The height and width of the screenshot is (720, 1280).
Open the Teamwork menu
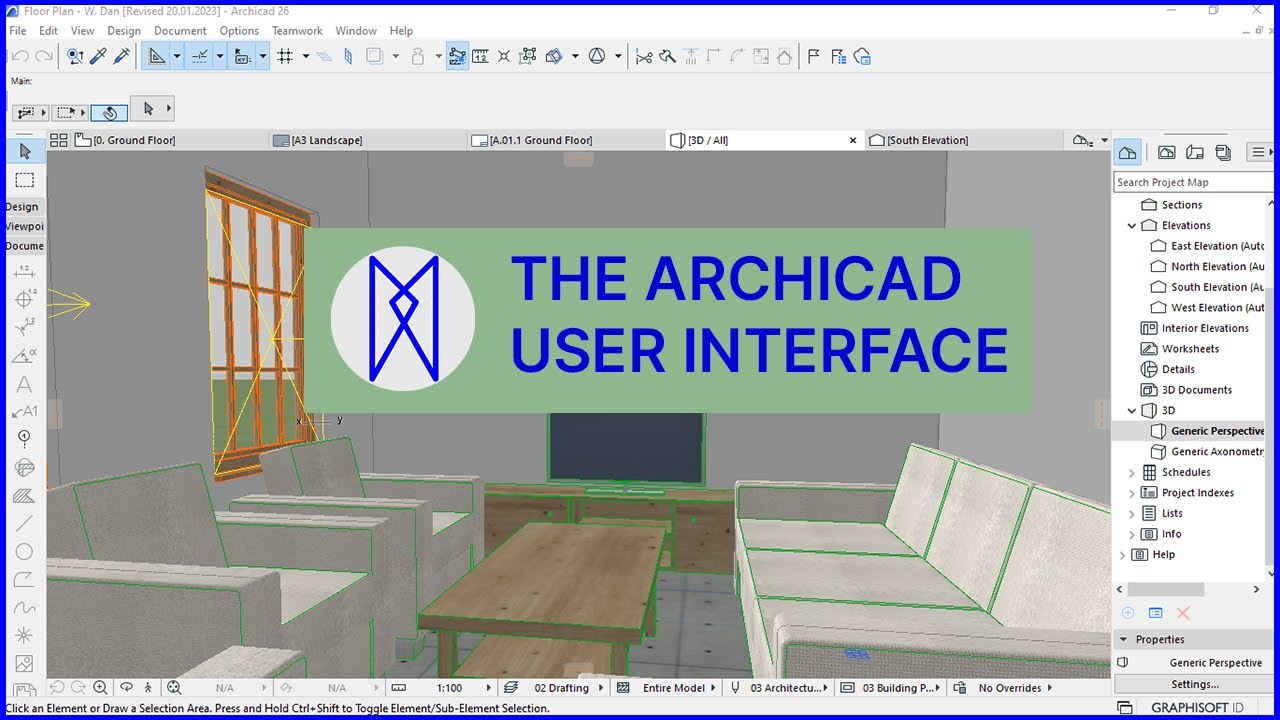297,31
